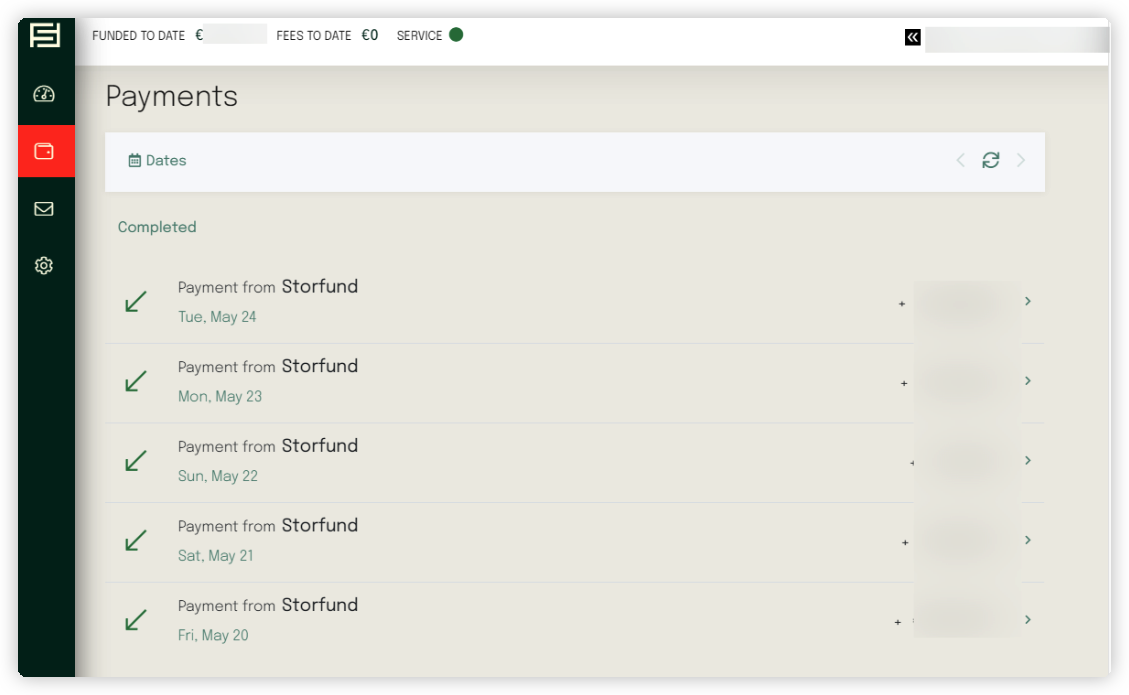Click the Fri, May 20 payment arrow icon
This screenshot has width=1129, height=695.
tap(136, 620)
